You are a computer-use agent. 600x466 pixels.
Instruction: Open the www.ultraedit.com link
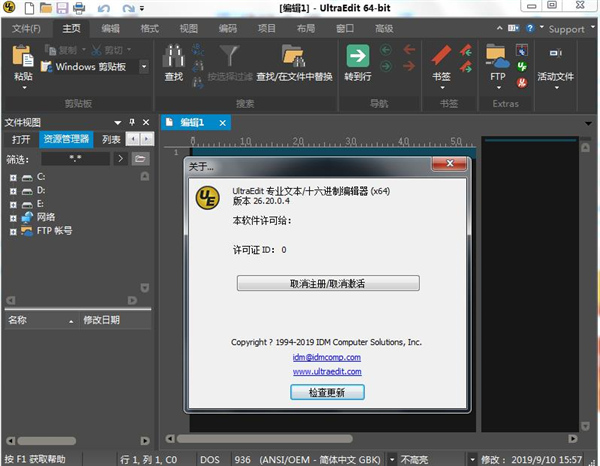coord(327,371)
